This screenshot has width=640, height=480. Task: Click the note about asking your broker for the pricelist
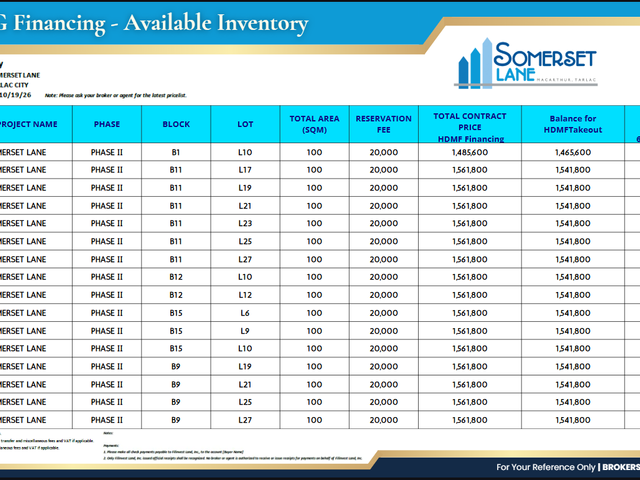[x=116, y=96]
